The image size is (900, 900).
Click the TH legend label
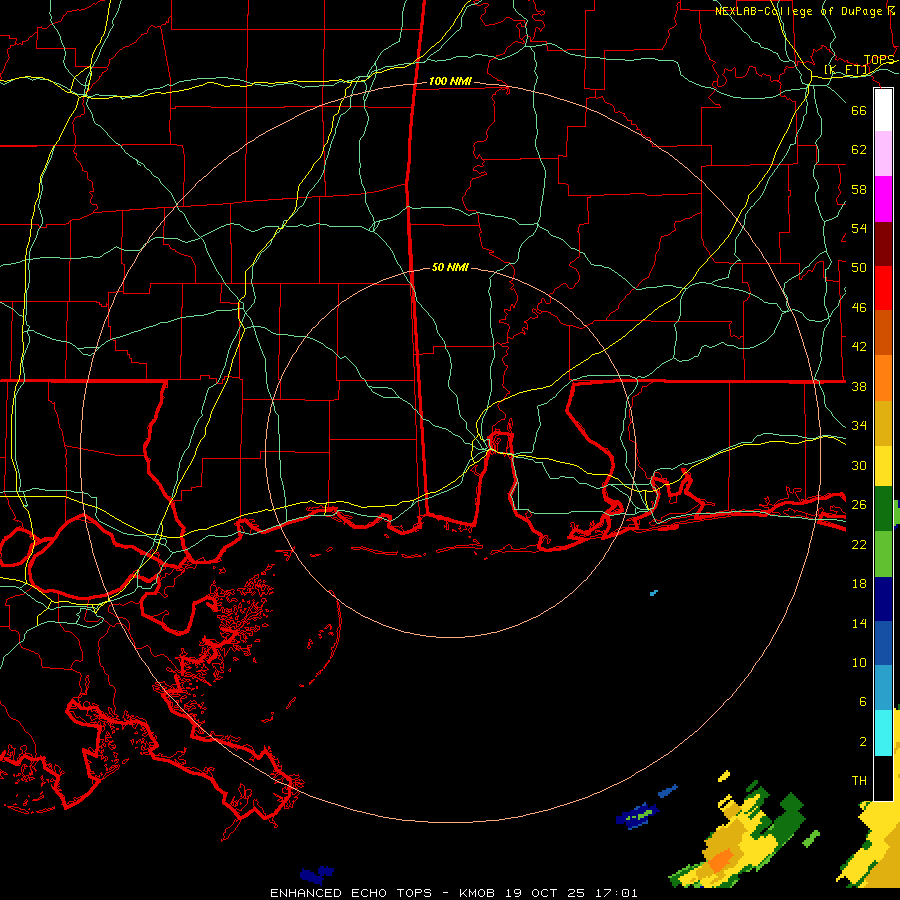[x=859, y=780]
